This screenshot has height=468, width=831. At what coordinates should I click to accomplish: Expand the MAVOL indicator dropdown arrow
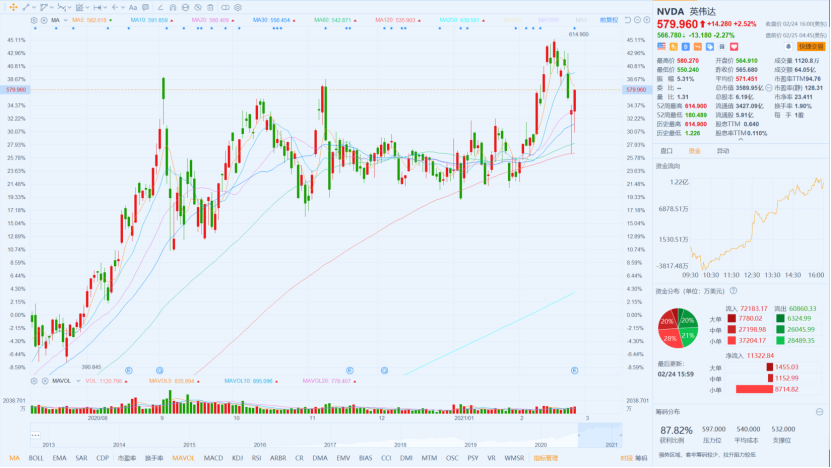(x=78, y=381)
